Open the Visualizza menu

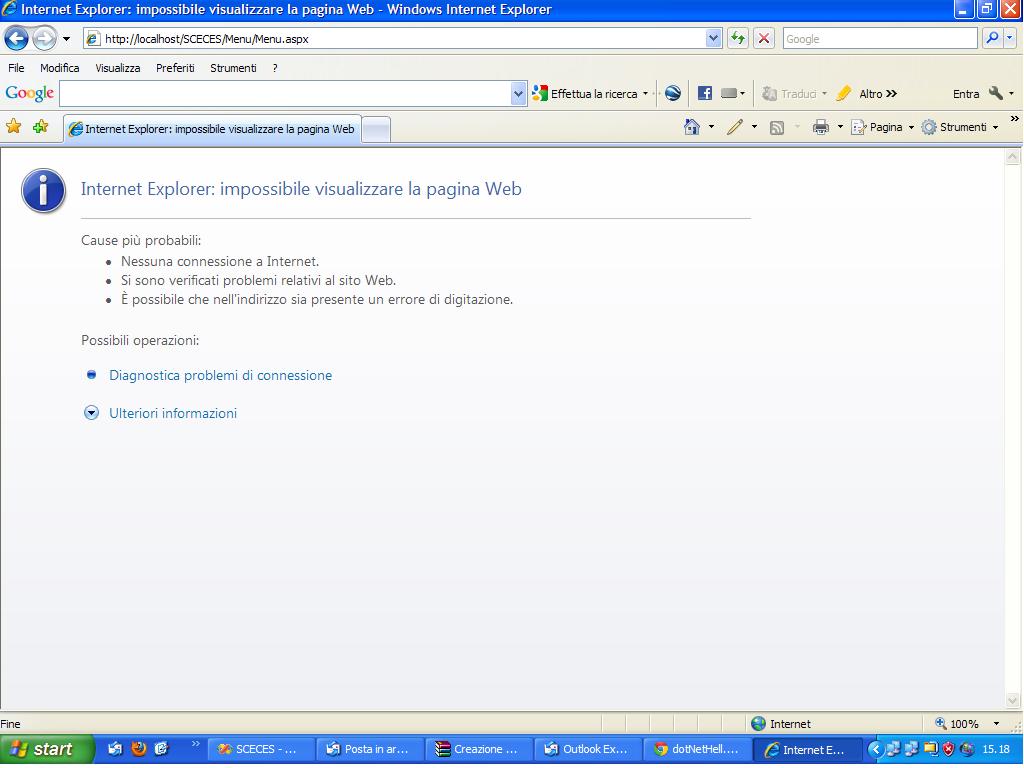click(x=118, y=68)
